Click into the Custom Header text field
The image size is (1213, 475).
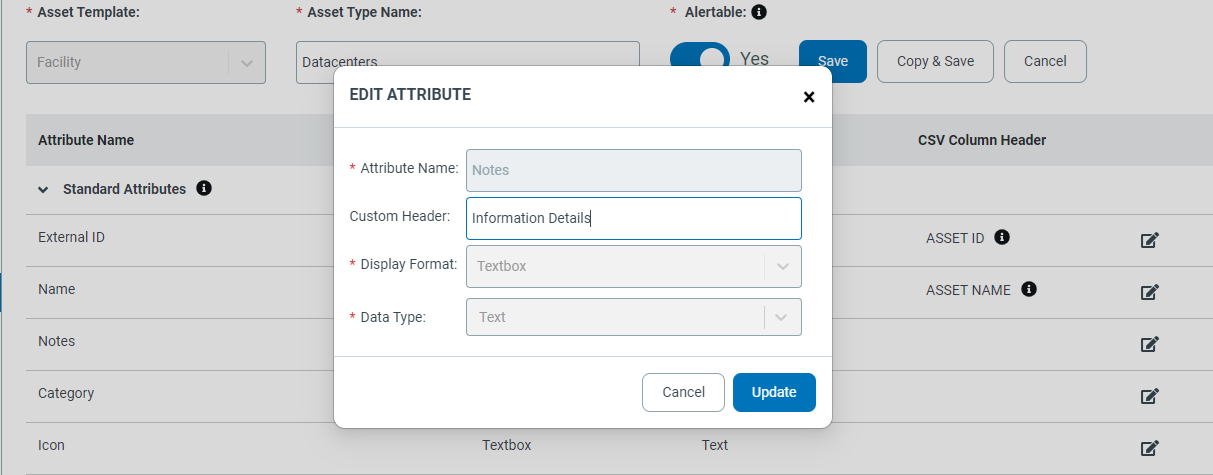click(x=633, y=218)
